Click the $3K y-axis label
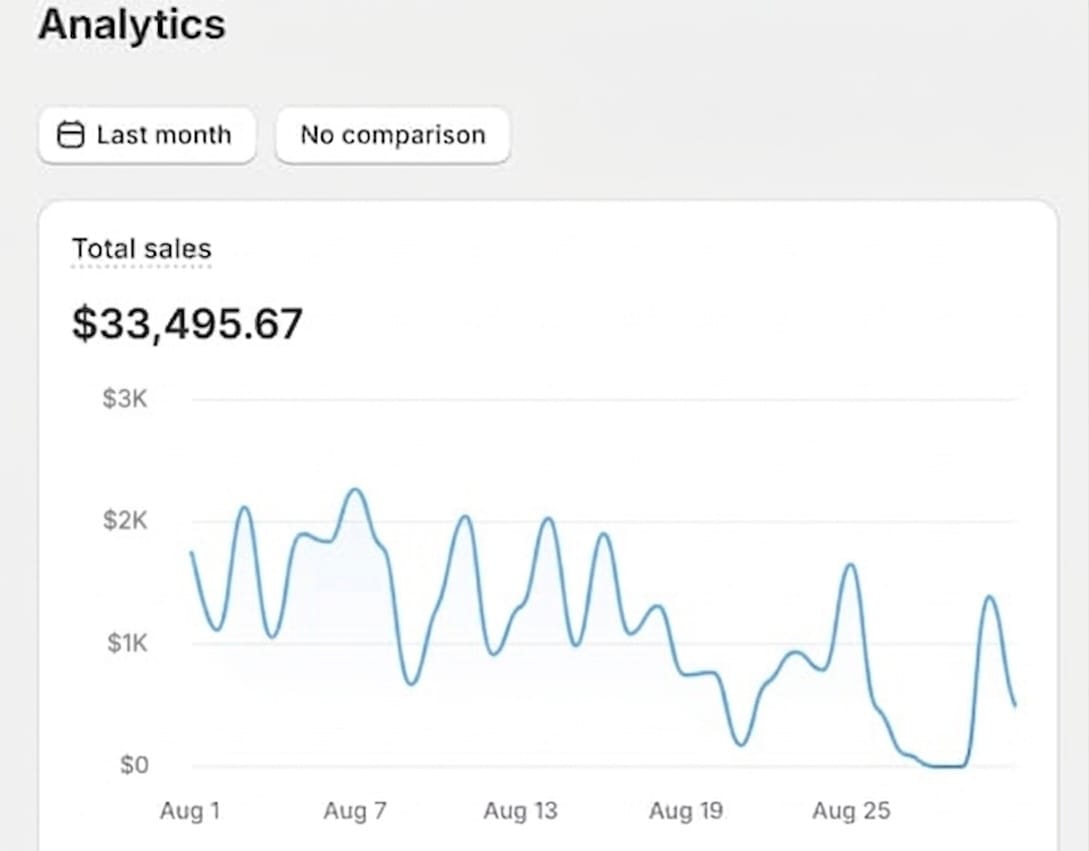 coord(125,399)
